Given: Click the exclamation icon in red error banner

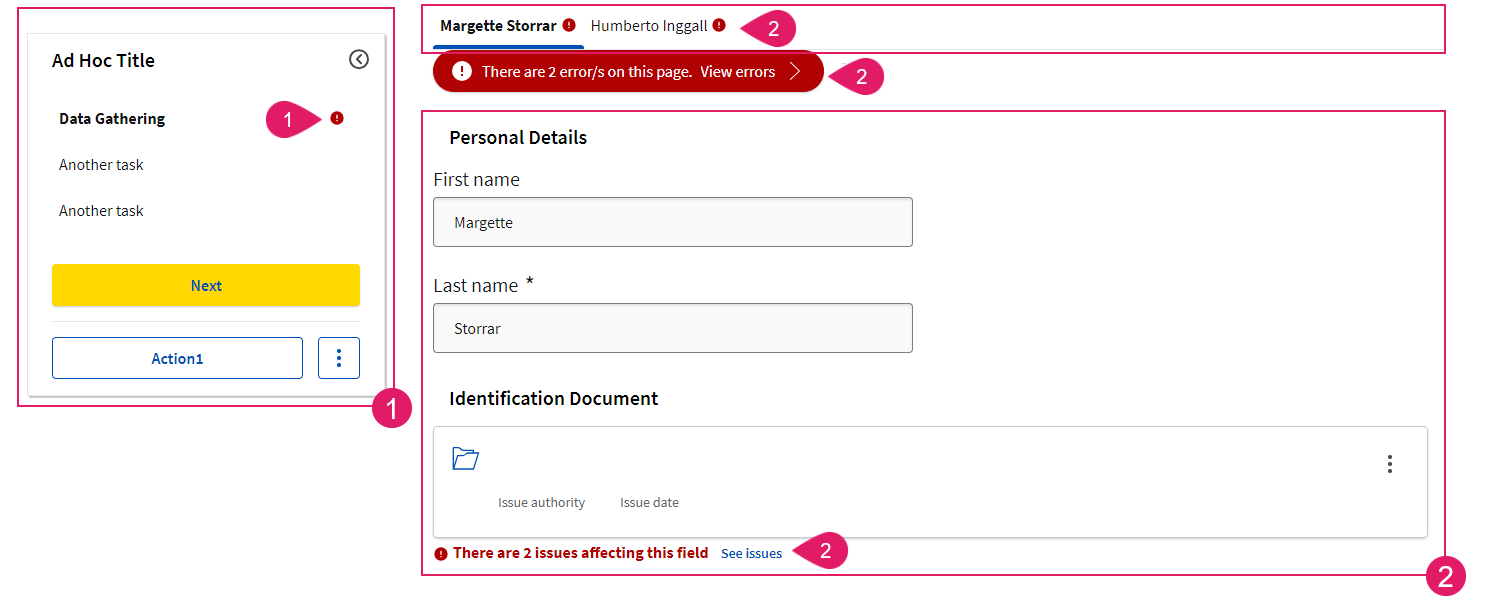Looking at the screenshot, I should [462, 72].
